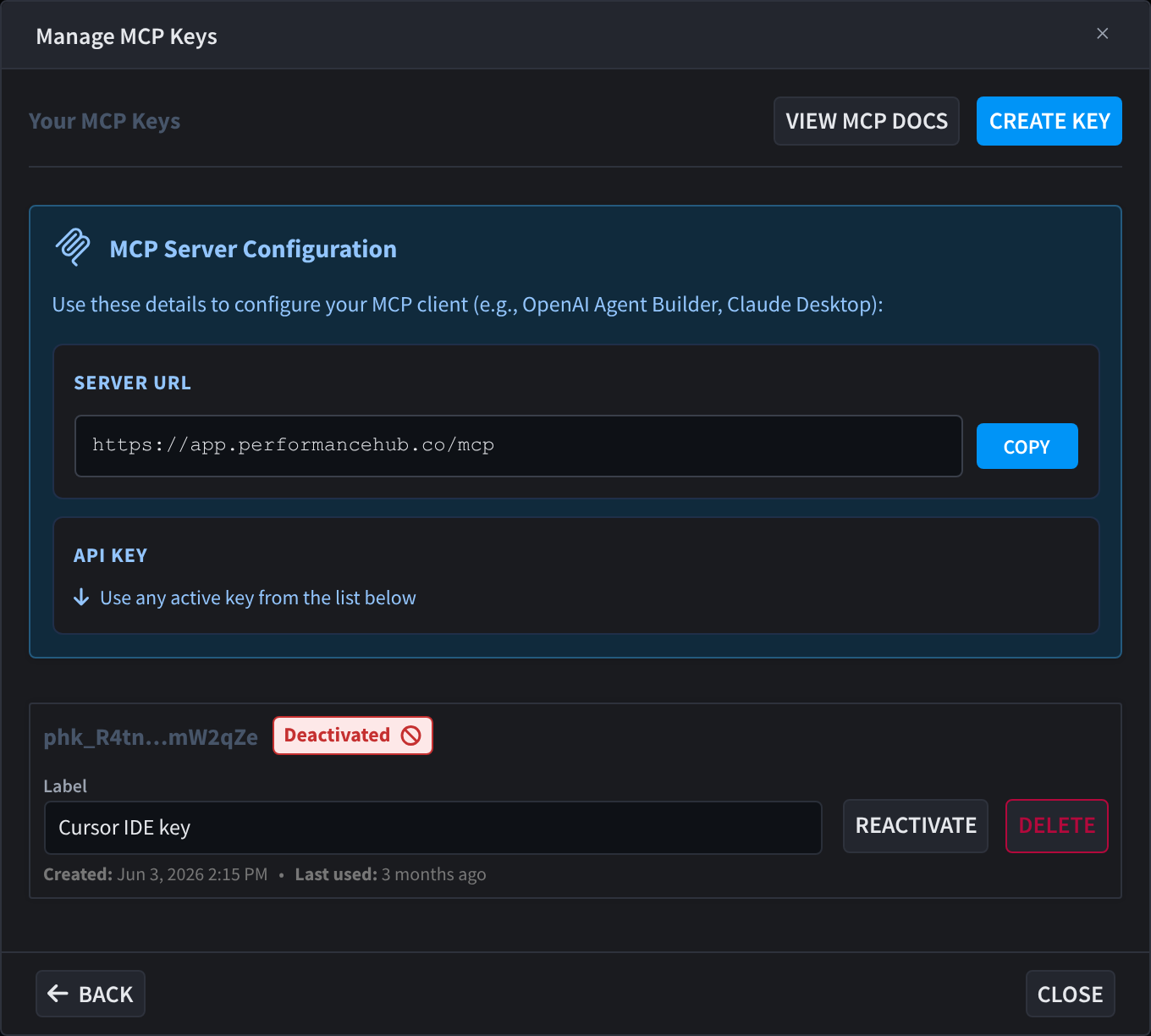Click the 'Your MCP Keys' heading
Screen dimensions: 1151x1036
[105, 121]
